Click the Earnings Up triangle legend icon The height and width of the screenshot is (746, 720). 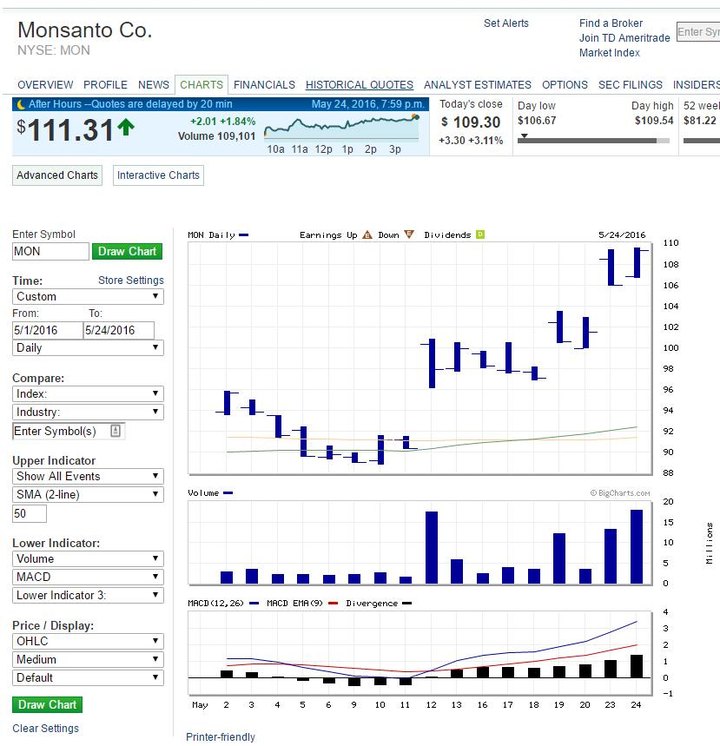tap(367, 235)
